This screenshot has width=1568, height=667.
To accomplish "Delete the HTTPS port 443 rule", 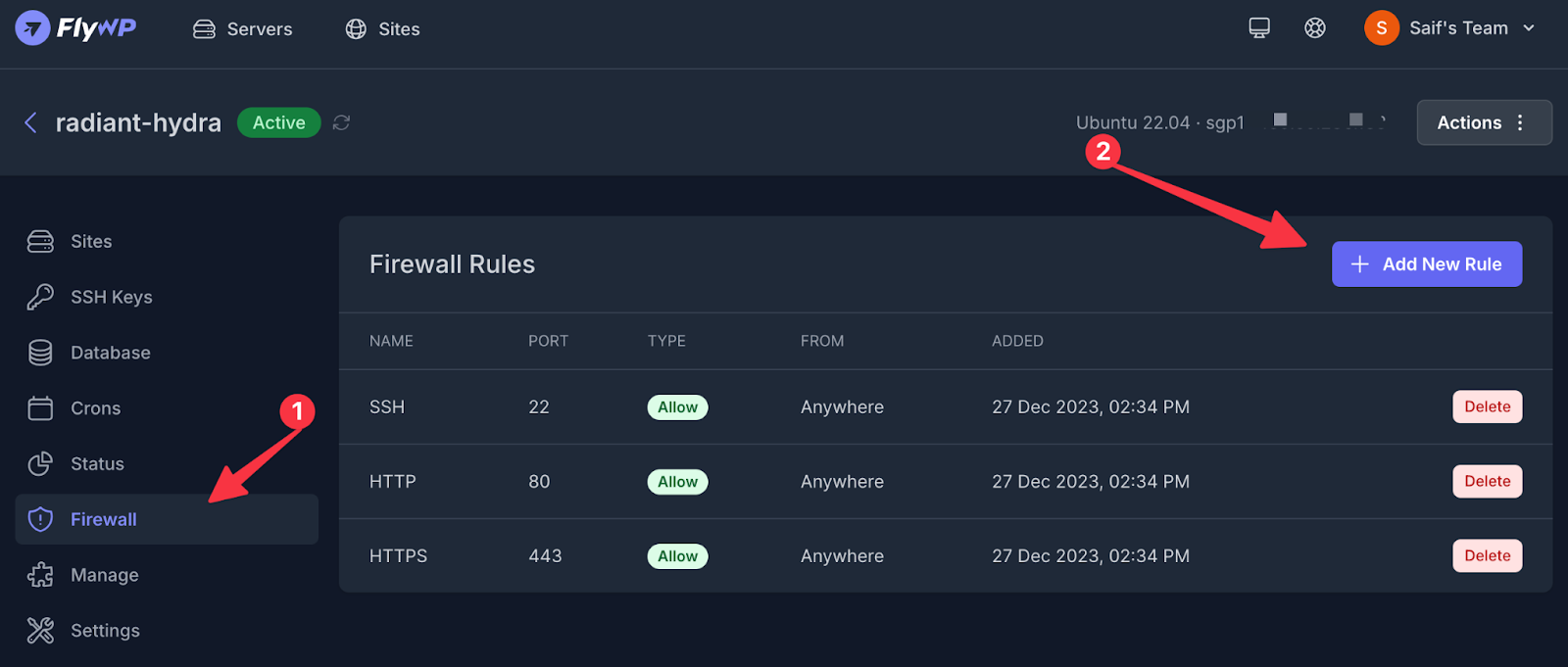I will [x=1487, y=555].
